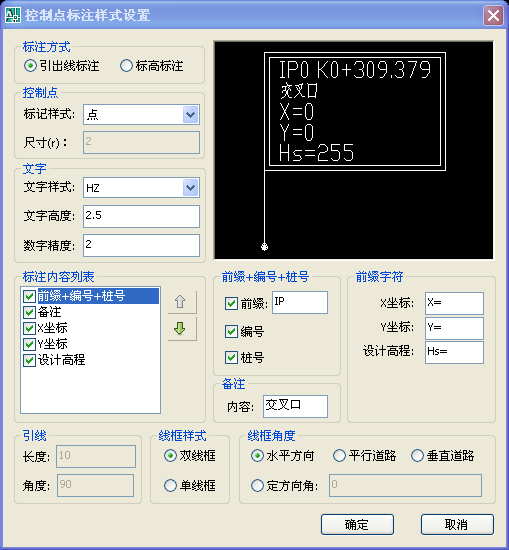
Task: Open the 标记样式 dropdown
Action: (x=190, y=114)
